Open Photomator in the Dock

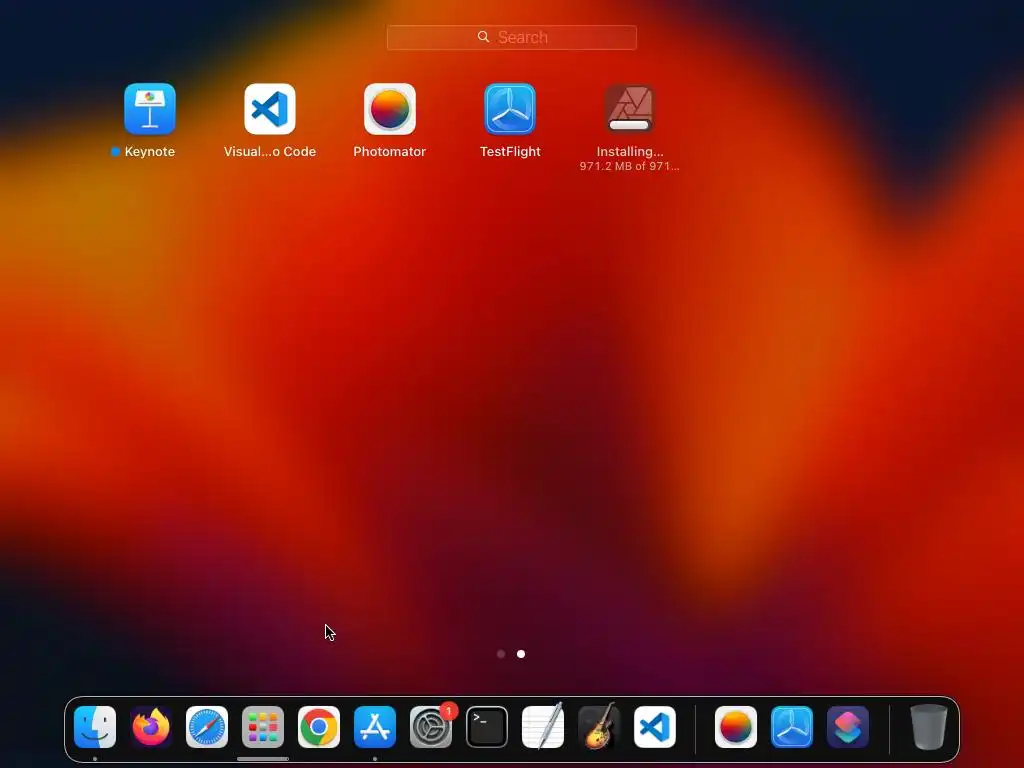tap(736, 727)
